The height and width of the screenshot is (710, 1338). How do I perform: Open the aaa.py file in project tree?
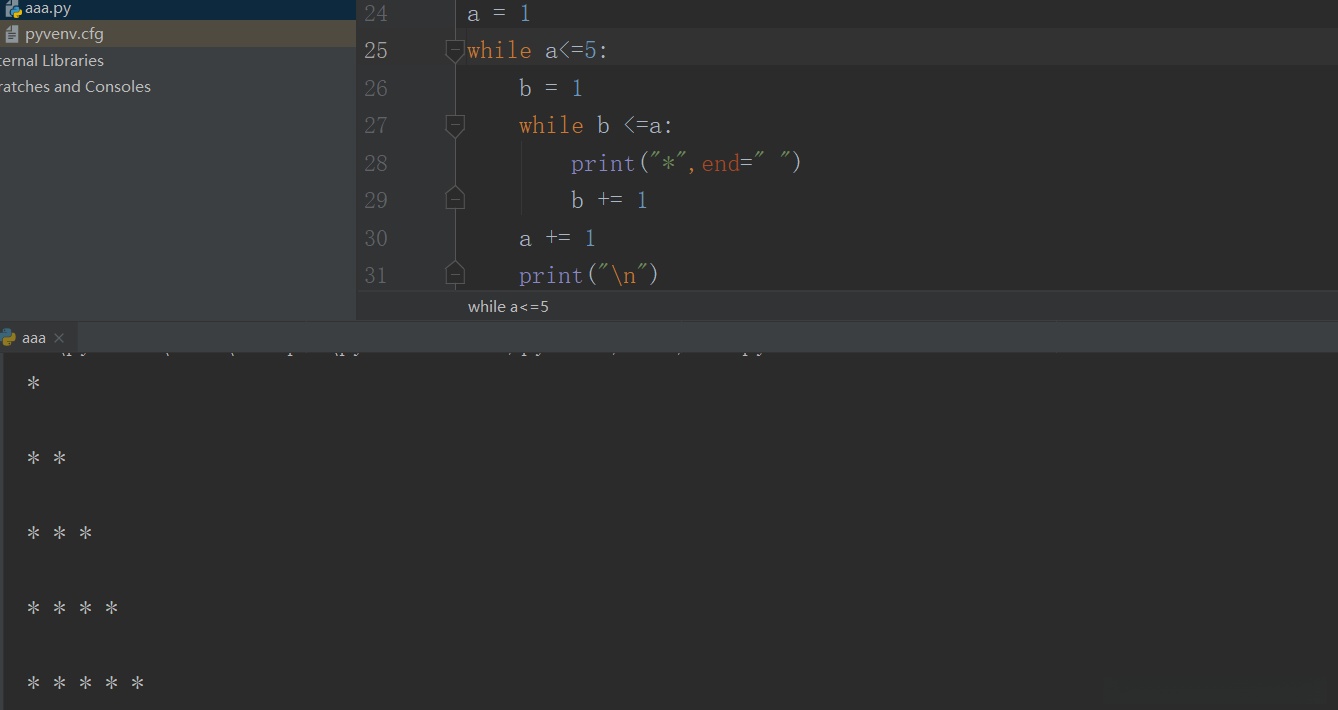(x=48, y=9)
